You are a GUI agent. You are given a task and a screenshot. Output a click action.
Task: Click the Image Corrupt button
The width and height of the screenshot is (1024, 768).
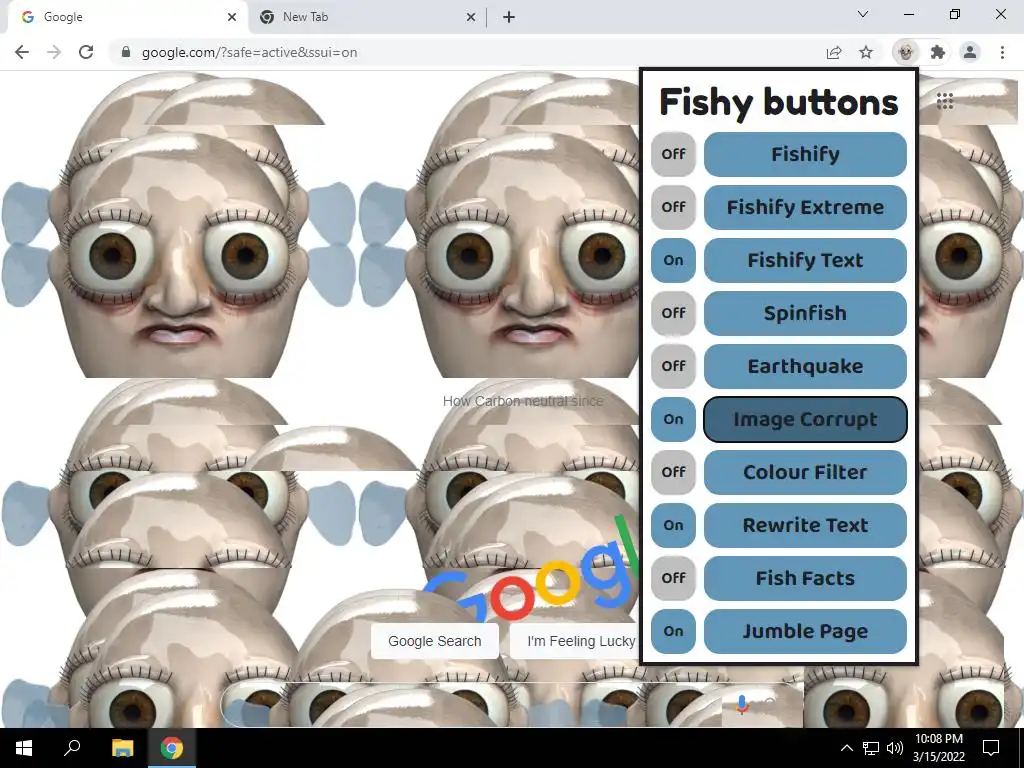805,419
